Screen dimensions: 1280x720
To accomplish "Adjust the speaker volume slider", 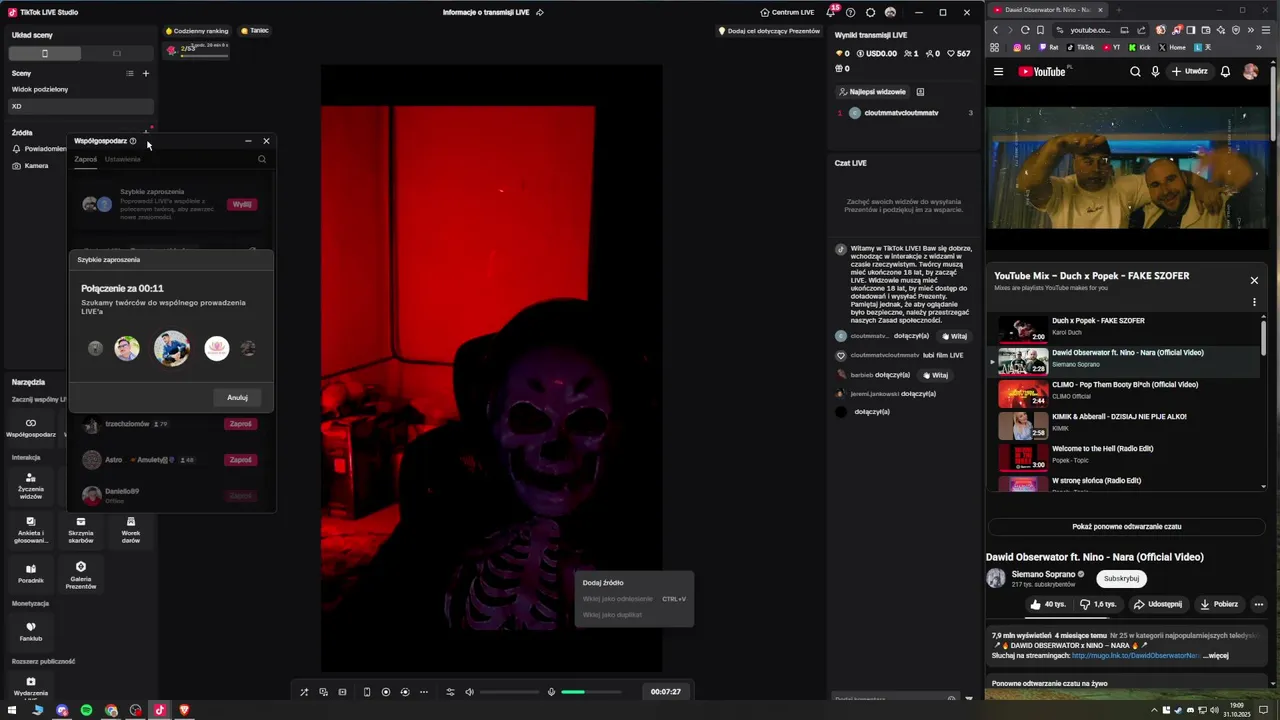I will point(510,692).
